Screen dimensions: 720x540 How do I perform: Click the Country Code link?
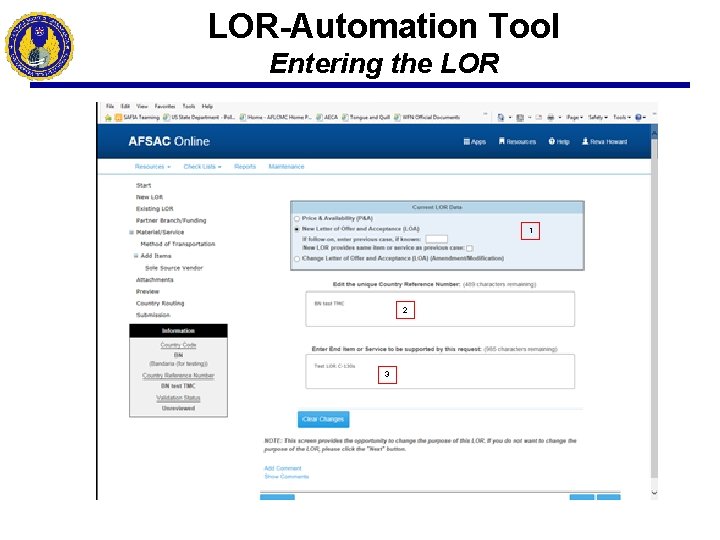pos(178,345)
